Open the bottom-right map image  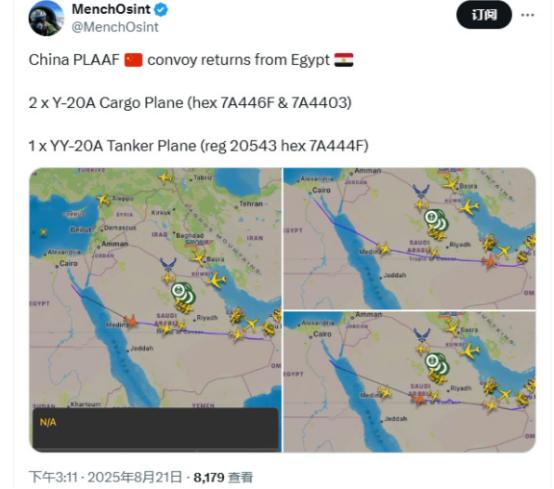[x=409, y=382]
